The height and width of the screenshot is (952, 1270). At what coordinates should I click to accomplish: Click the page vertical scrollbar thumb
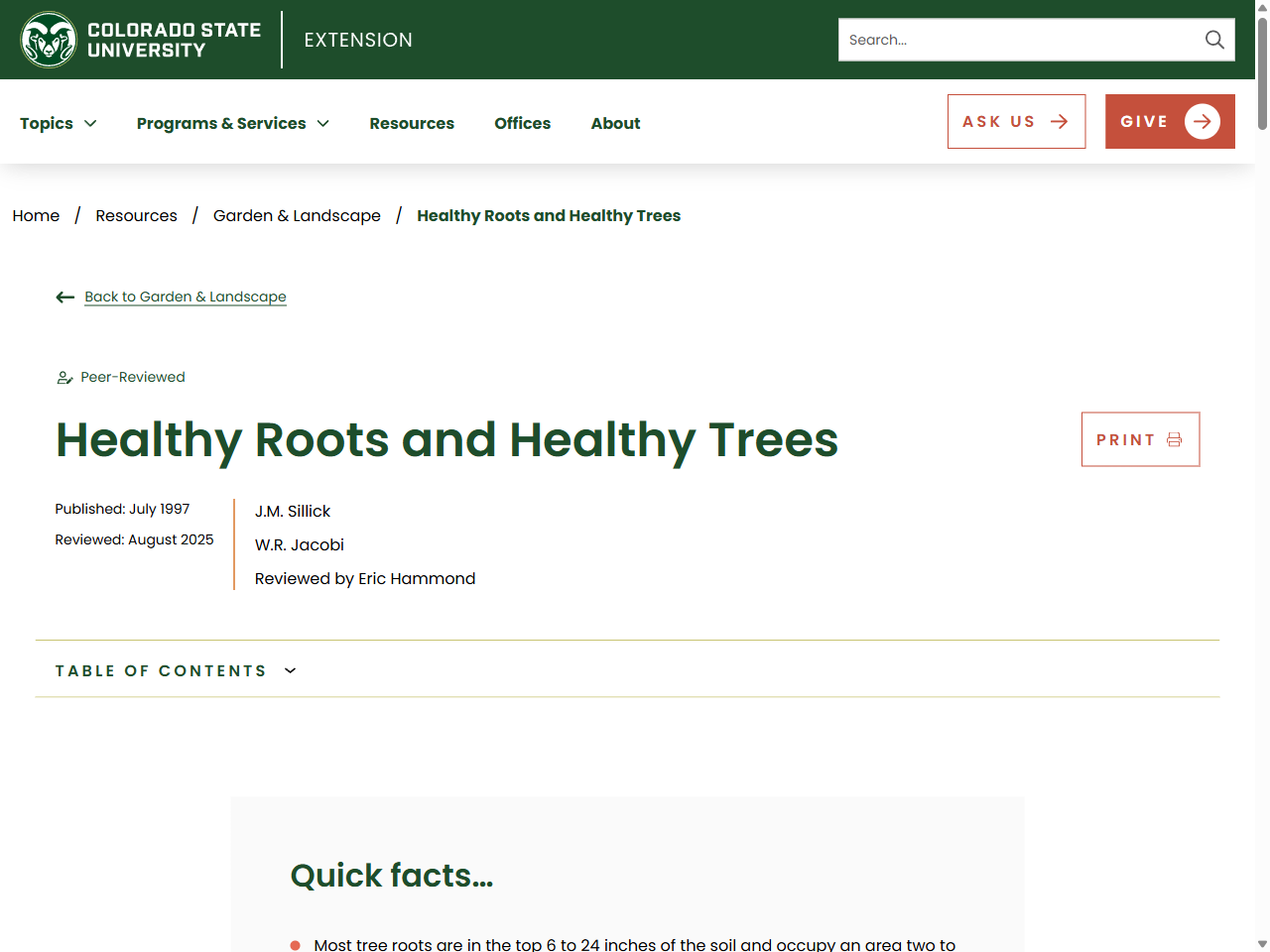(1262, 71)
